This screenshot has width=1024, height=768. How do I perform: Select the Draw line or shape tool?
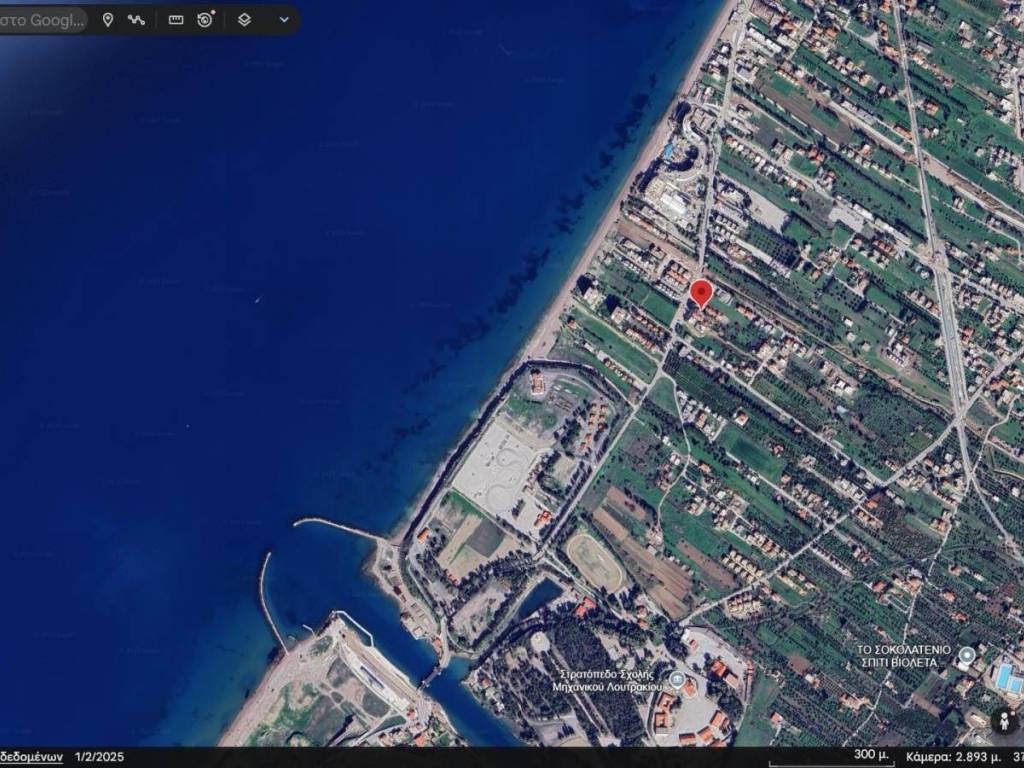[137, 20]
